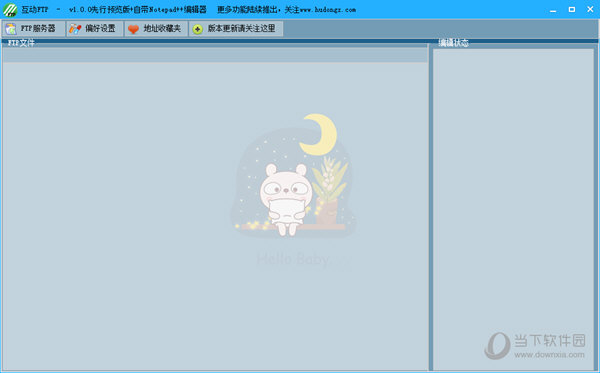
Task: Click the divider between file and status panels
Action: click(x=430, y=207)
